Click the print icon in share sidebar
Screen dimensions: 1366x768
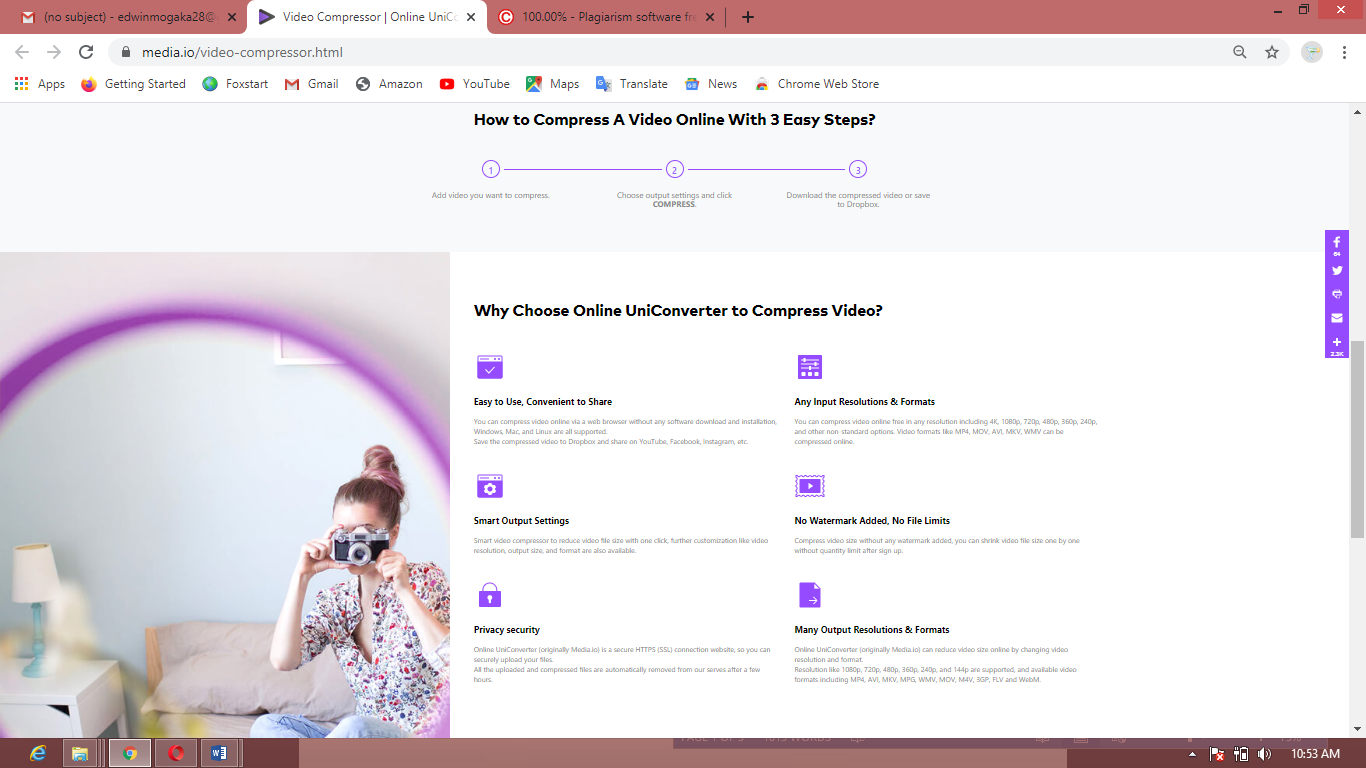pyautogui.click(x=1337, y=294)
